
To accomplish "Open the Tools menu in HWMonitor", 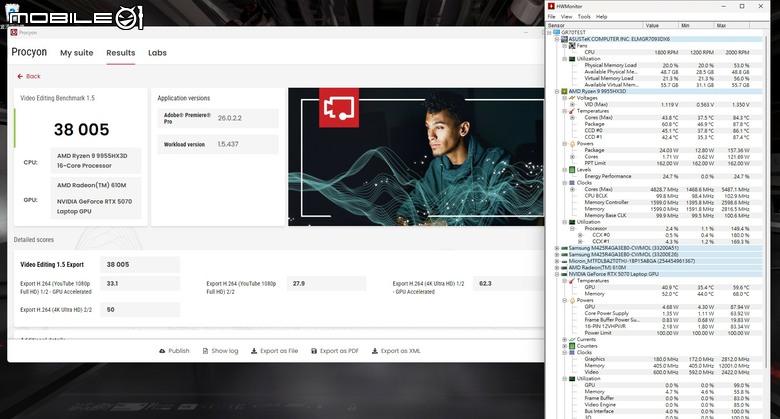I will point(584,16).
